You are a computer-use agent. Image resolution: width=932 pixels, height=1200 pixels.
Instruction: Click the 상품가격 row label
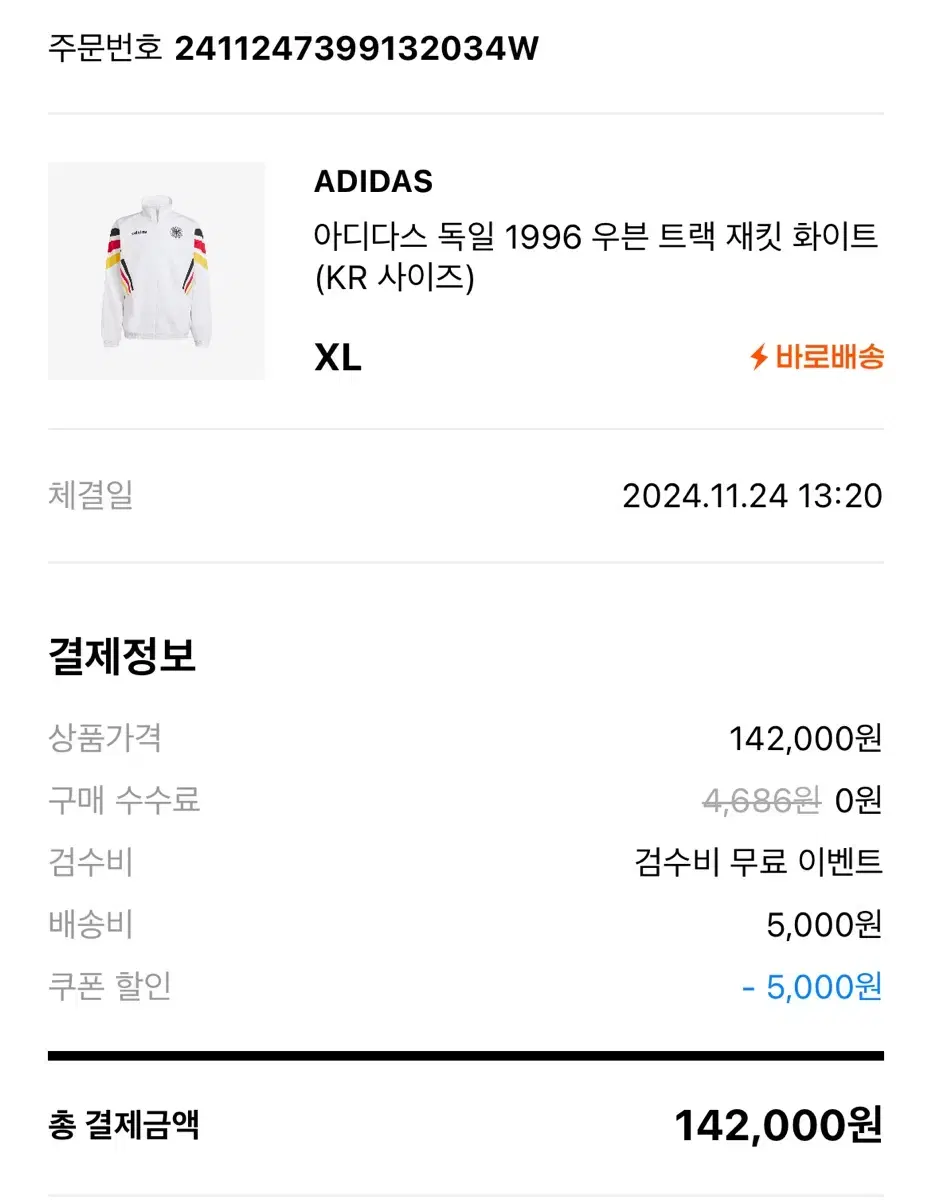(x=105, y=739)
